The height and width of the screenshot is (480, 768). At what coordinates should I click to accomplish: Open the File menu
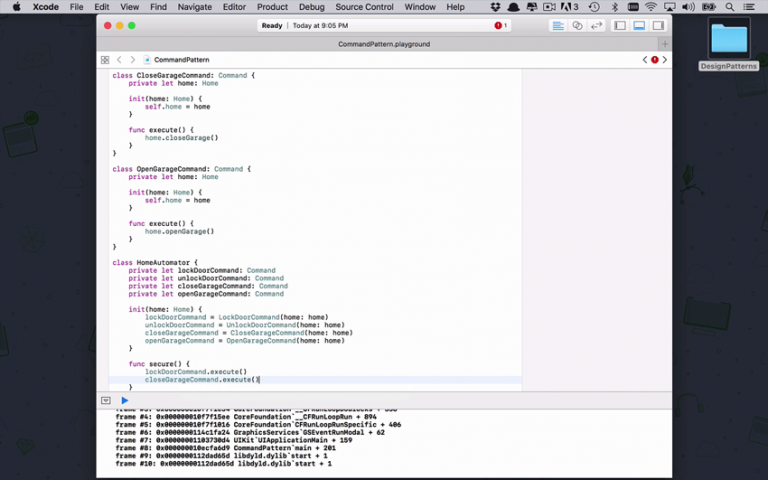76,7
